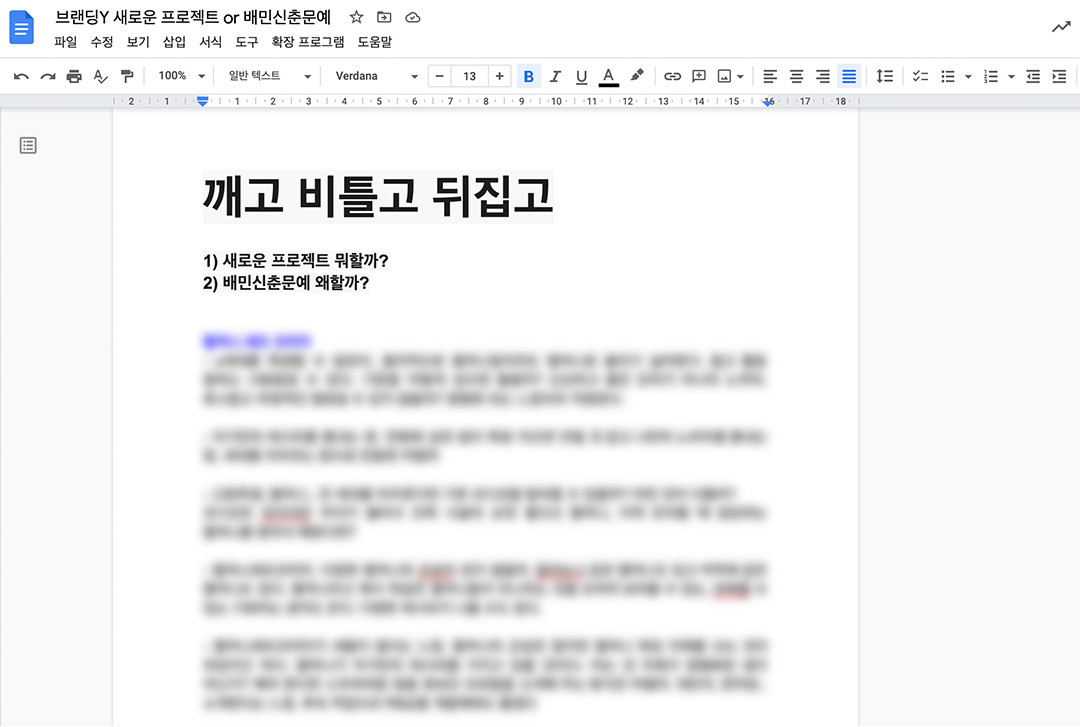This screenshot has width=1080, height=727.
Task: Insert a checklist
Action: tap(920, 76)
